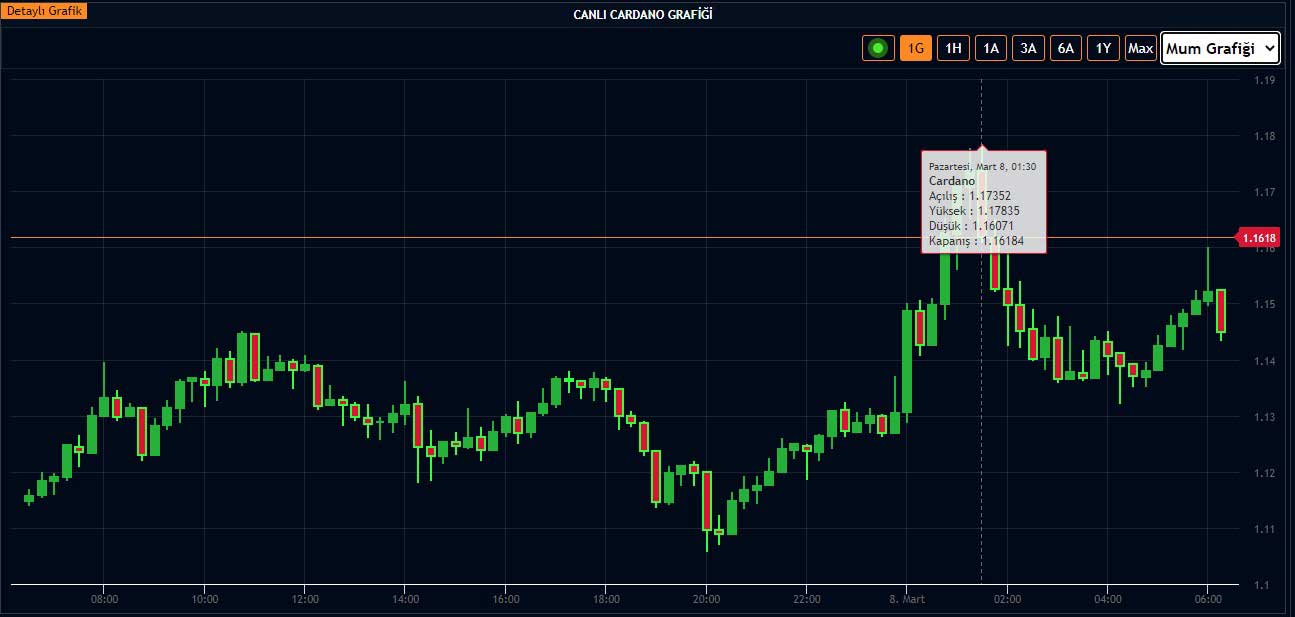Select the Yüksek : 1.17835 value
The image size is (1295, 617).
click(x=974, y=211)
